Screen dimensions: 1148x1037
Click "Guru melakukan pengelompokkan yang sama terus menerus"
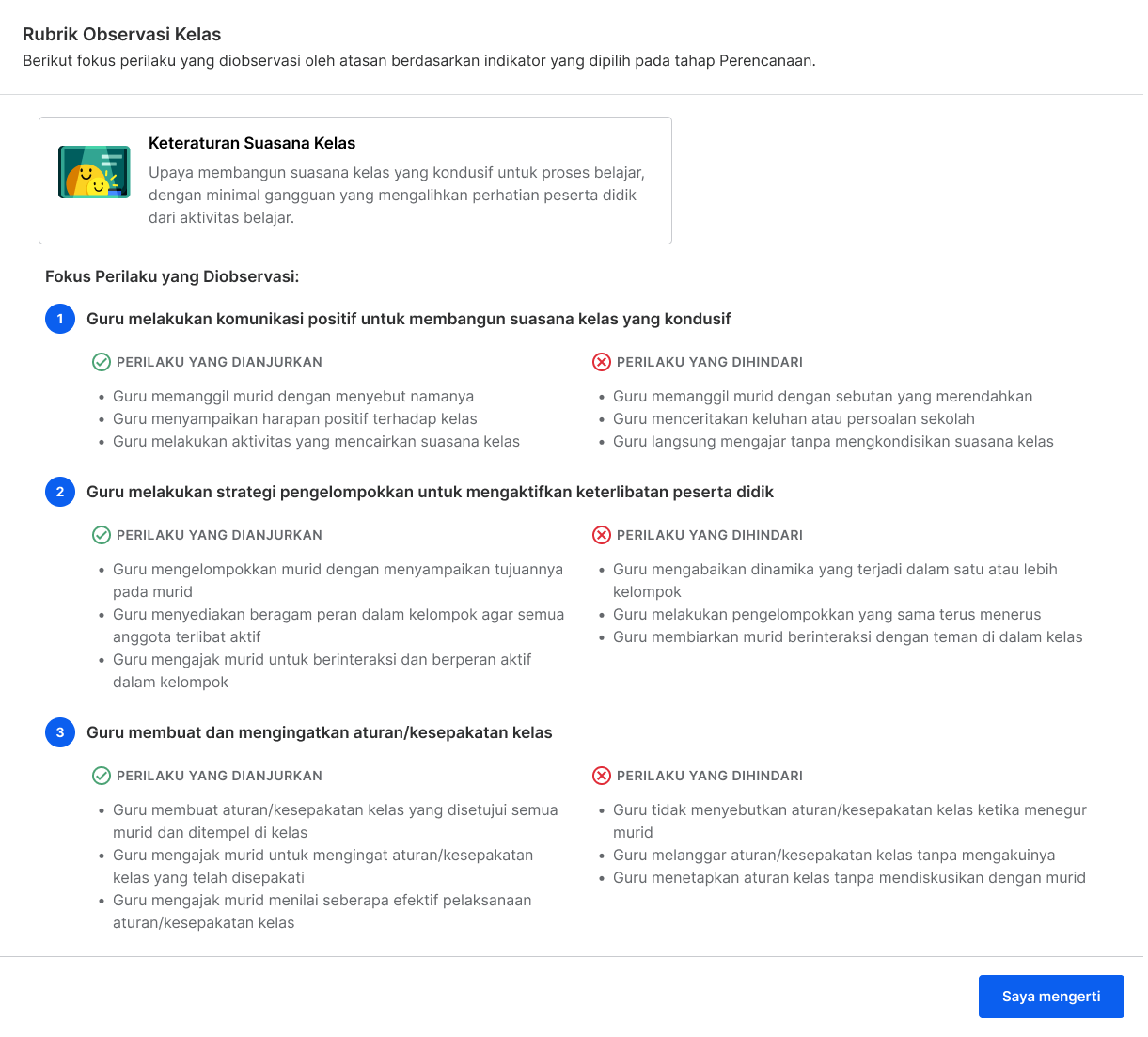click(x=827, y=615)
